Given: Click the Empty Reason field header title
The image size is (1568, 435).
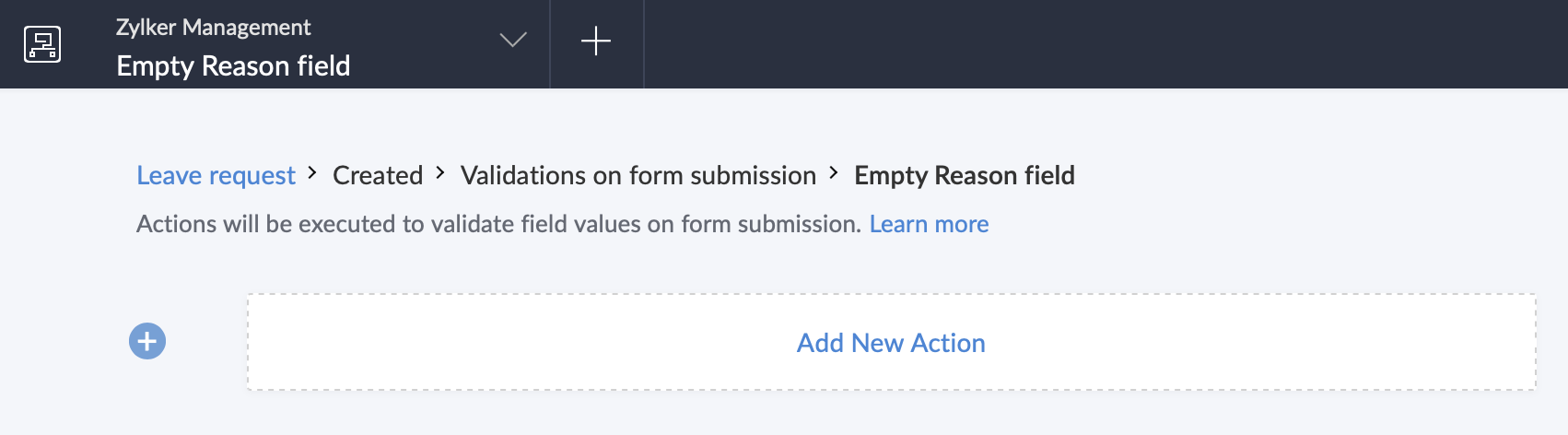Looking at the screenshot, I should pyautogui.click(x=233, y=66).
